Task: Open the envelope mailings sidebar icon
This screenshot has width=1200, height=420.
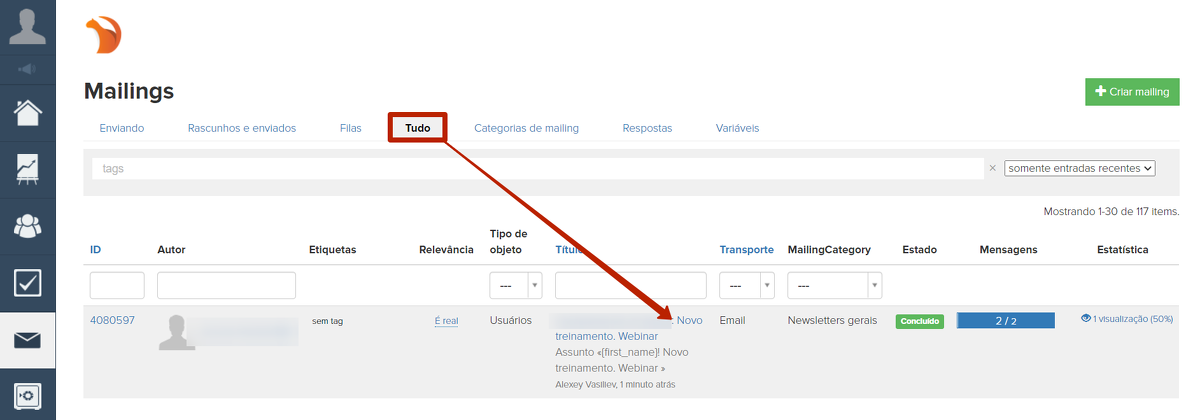Action: coord(28,340)
